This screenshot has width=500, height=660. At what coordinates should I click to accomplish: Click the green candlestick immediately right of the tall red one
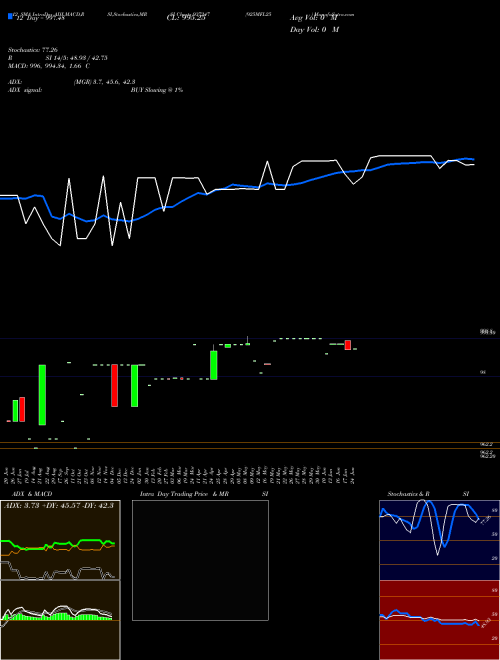pyautogui.click(x=134, y=386)
